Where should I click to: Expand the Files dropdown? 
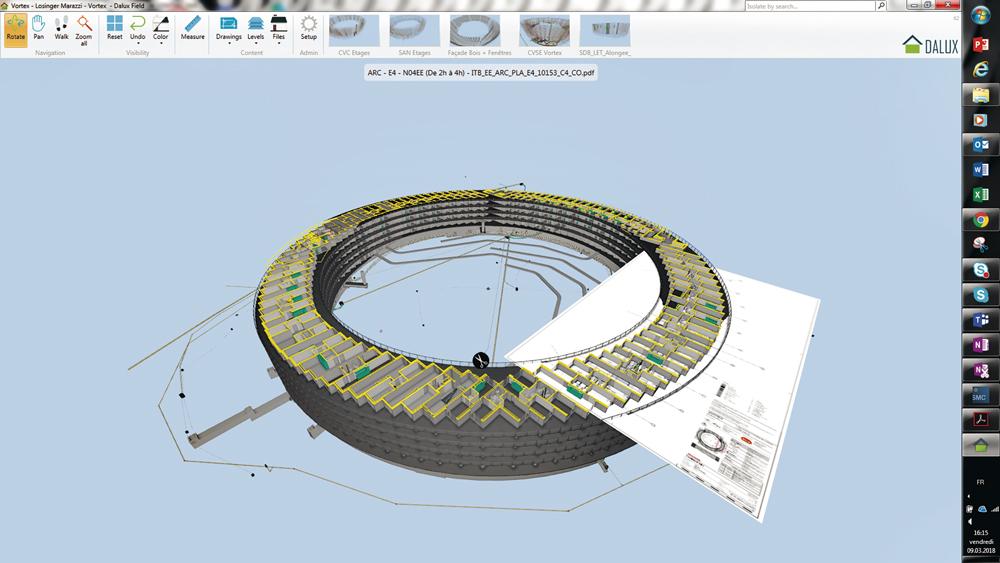point(279,30)
